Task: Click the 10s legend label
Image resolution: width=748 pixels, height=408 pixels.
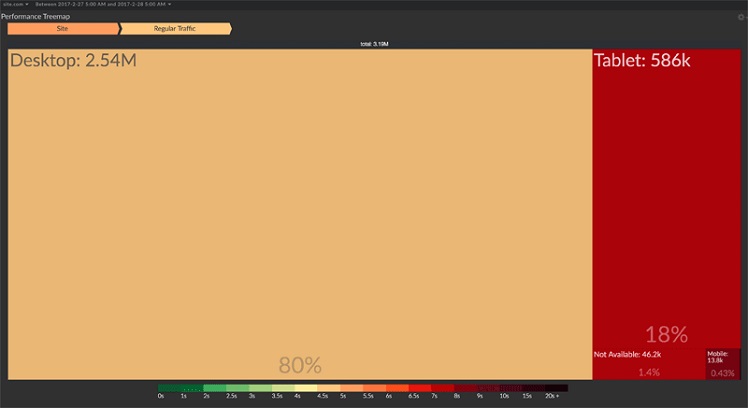Action: point(504,396)
